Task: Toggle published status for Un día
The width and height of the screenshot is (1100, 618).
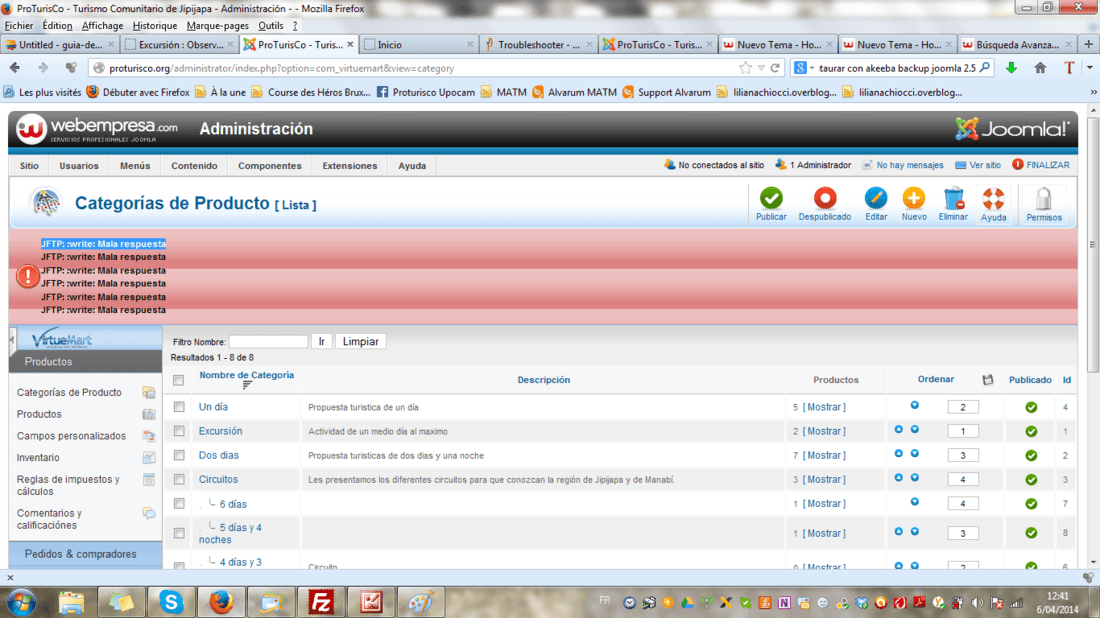Action: coord(1031,408)
